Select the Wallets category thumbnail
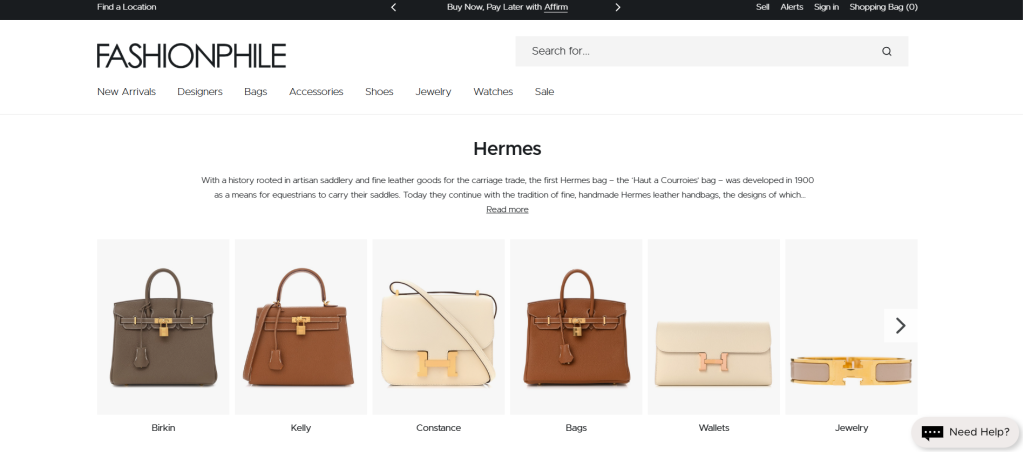This screenshot has width=1024, height=452. (x=714, y=327)
